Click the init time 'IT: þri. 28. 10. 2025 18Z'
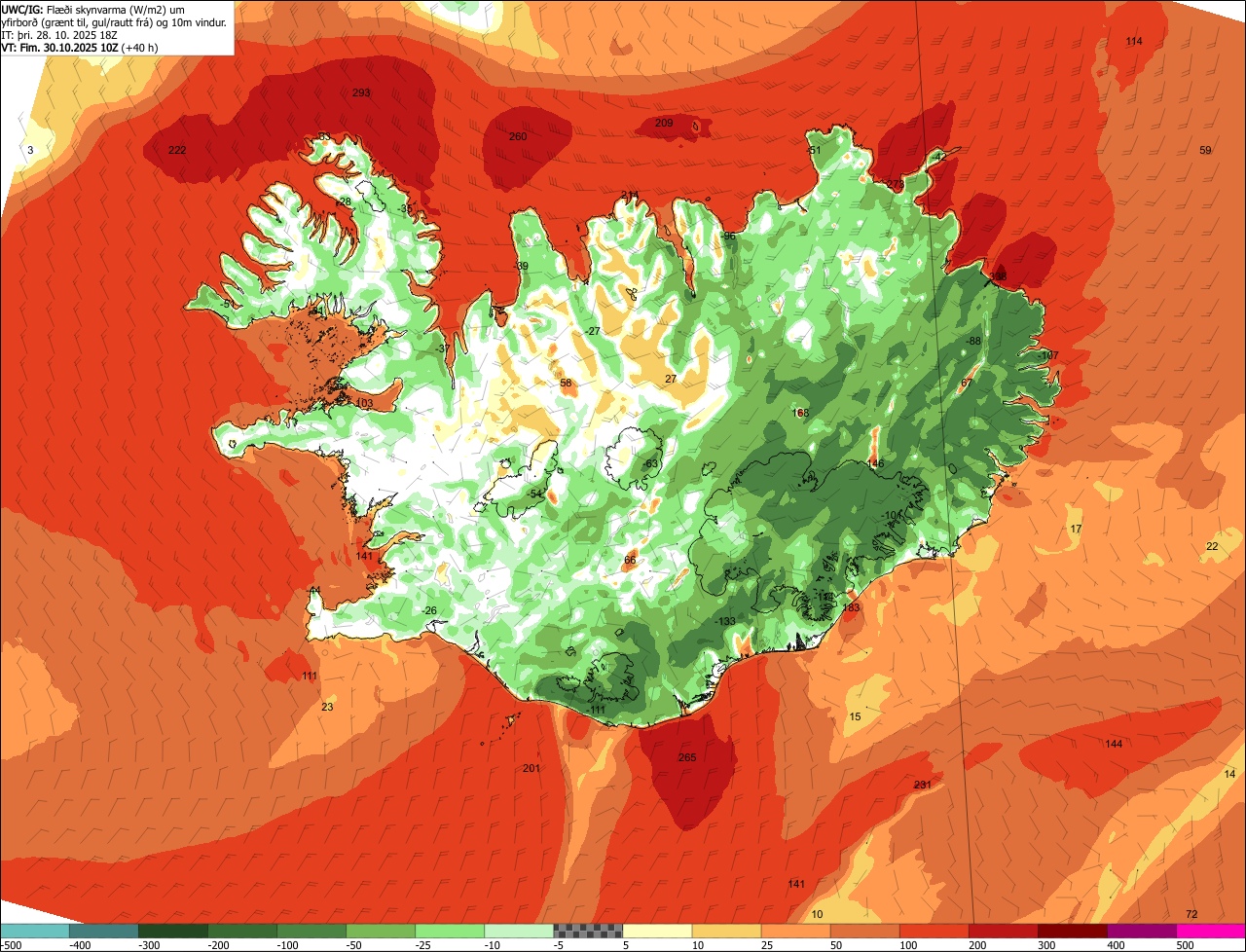The image size is (1246, 952). (x=59, y=34)
